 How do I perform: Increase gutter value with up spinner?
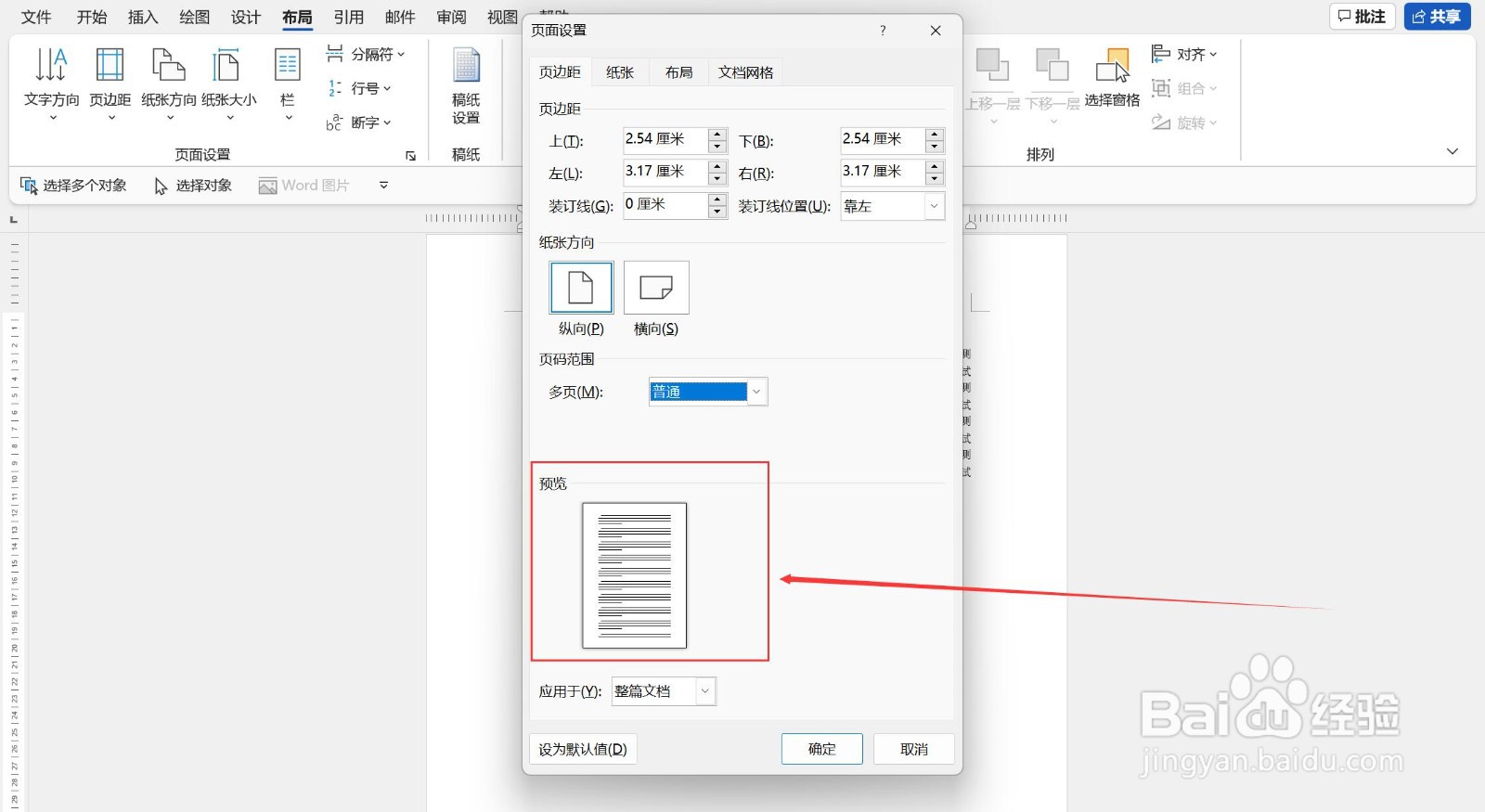[x=717, y=200]
